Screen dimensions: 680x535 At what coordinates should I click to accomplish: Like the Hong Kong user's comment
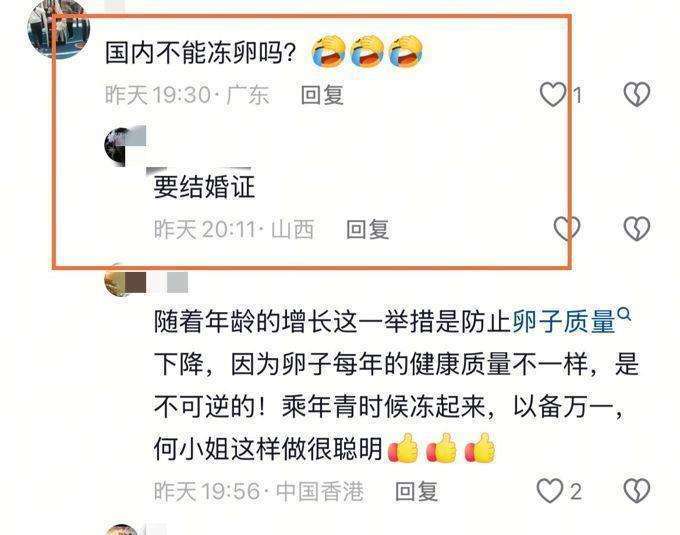(550, 491)
